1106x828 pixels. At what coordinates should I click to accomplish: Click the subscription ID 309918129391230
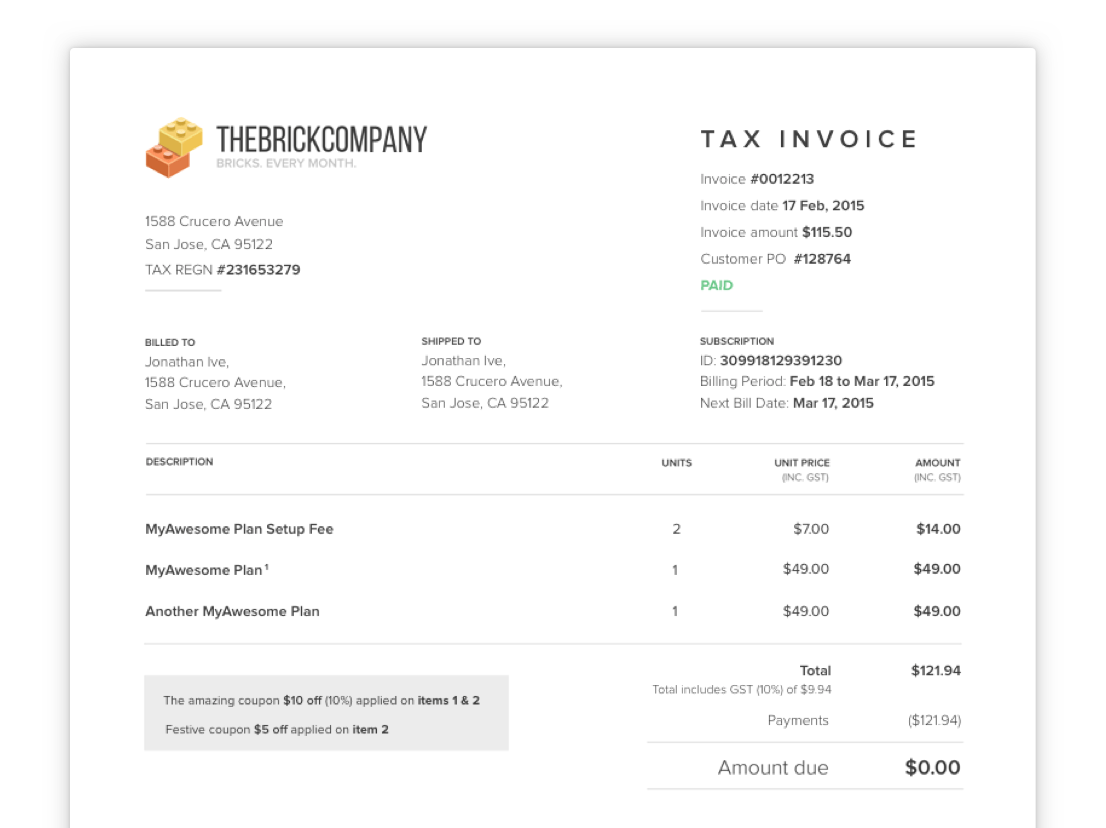pyautogui.click(x=780, y=361)
